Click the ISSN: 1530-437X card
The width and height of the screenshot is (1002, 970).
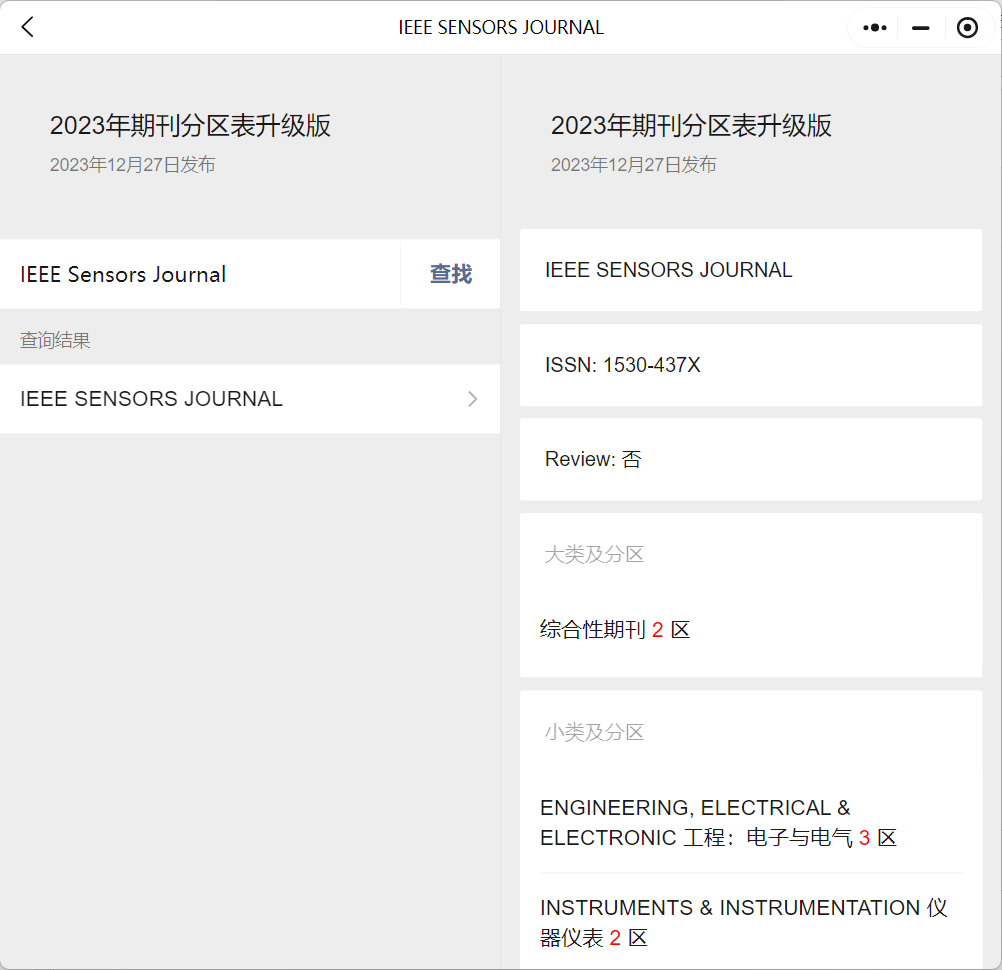pos(750,365)
